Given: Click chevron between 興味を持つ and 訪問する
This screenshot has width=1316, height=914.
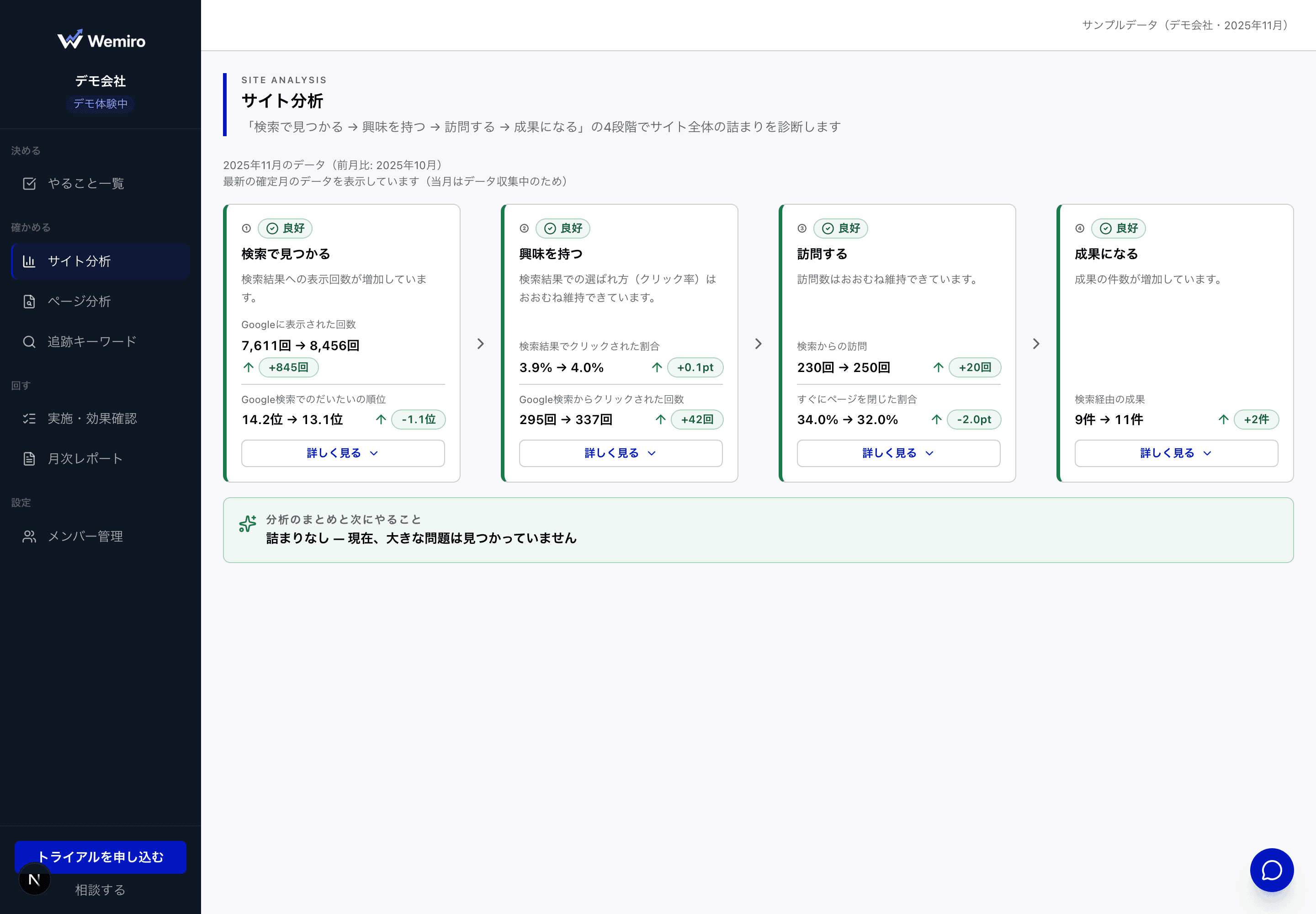Looking at the screenshot, I should pyautogui.click(x=758, y=344).
